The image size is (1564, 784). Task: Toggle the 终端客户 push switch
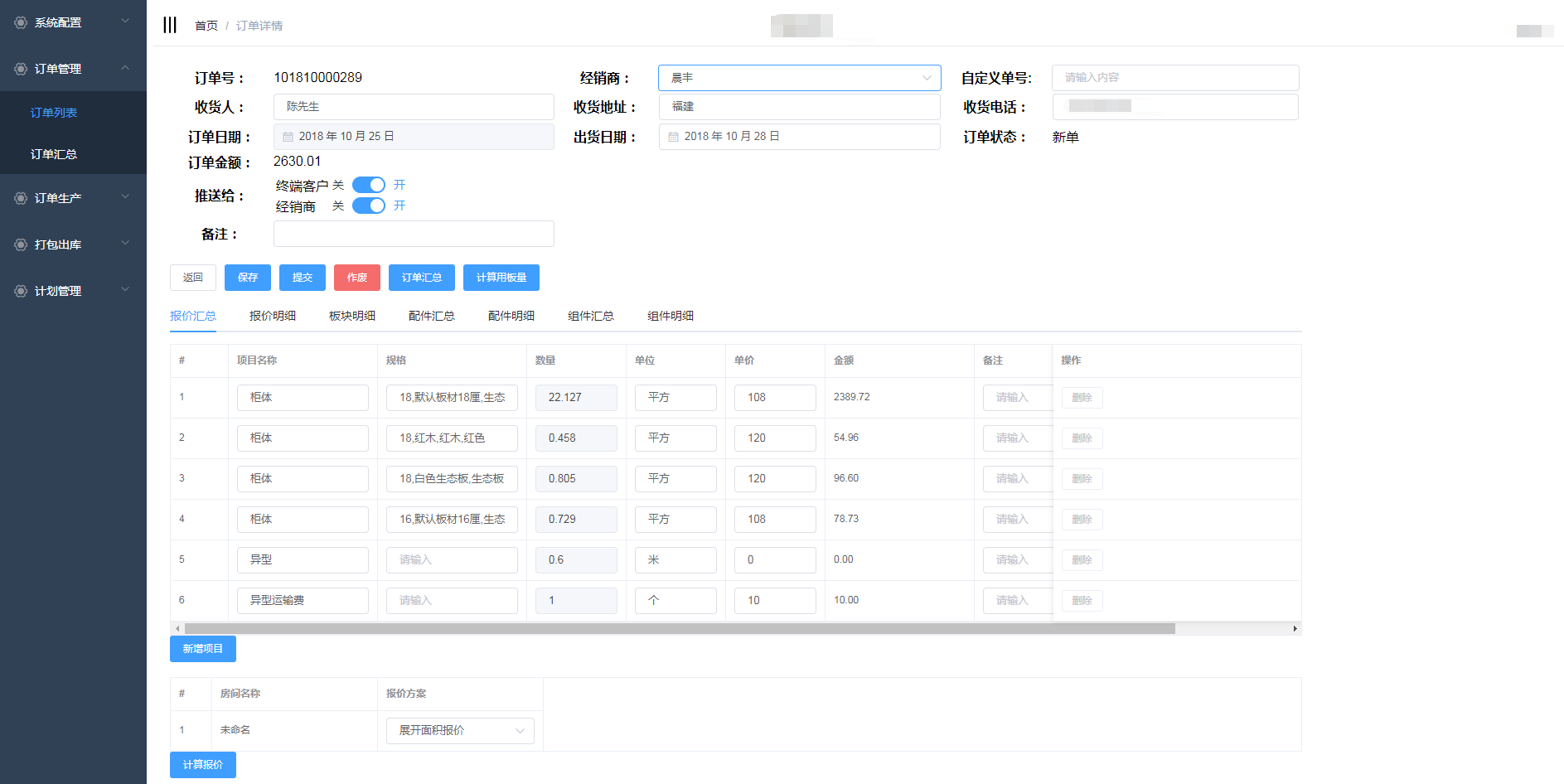(369, 185)
